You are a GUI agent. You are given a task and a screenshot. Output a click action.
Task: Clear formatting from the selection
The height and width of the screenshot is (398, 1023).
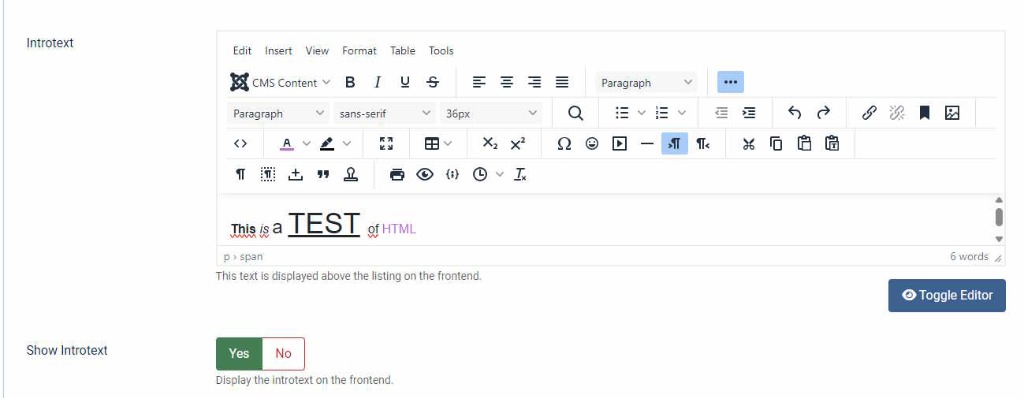(520, 174)
